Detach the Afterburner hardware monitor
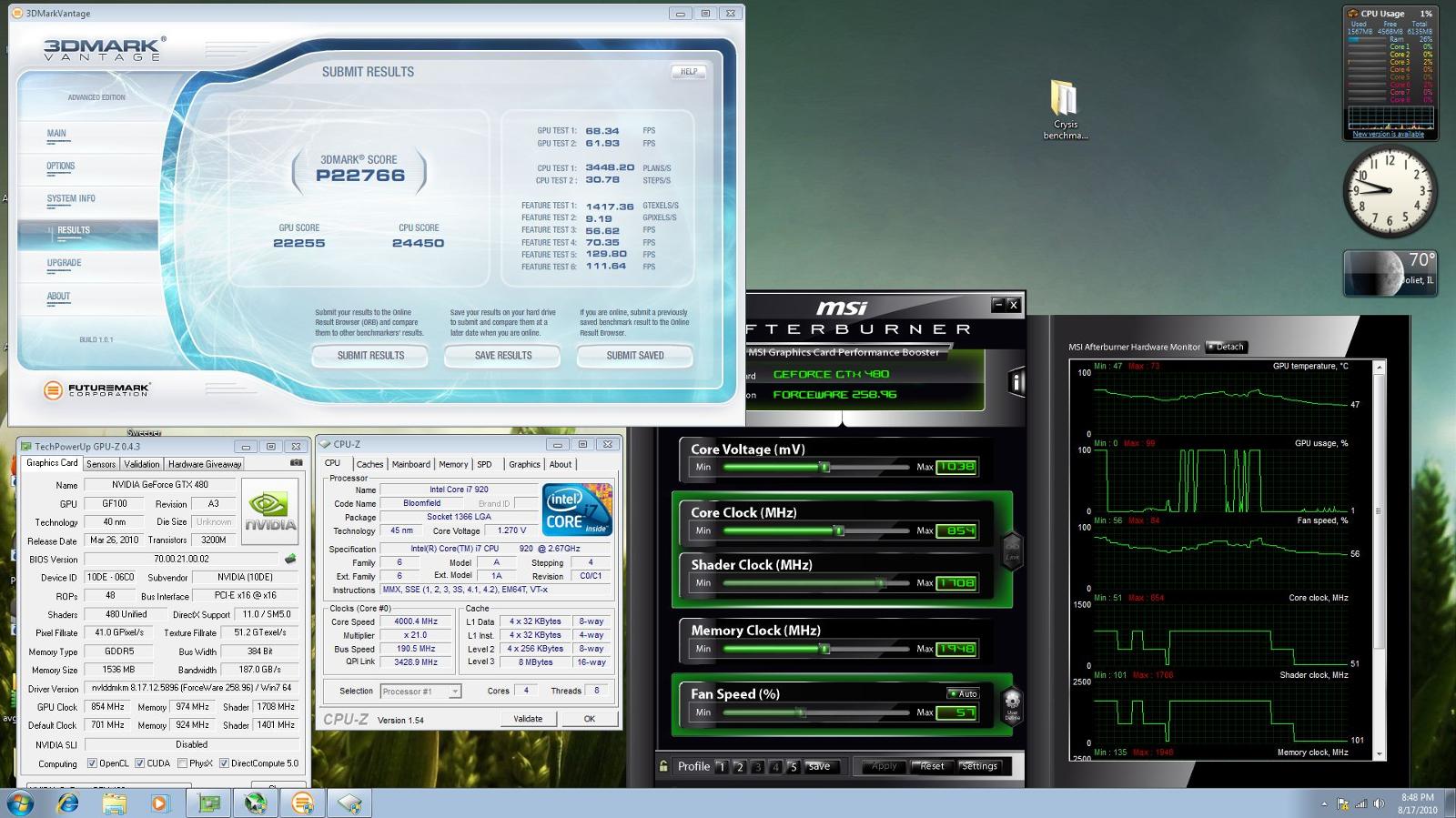Viewport: 1456px width, 818px height. click(x=1226, y=347)
